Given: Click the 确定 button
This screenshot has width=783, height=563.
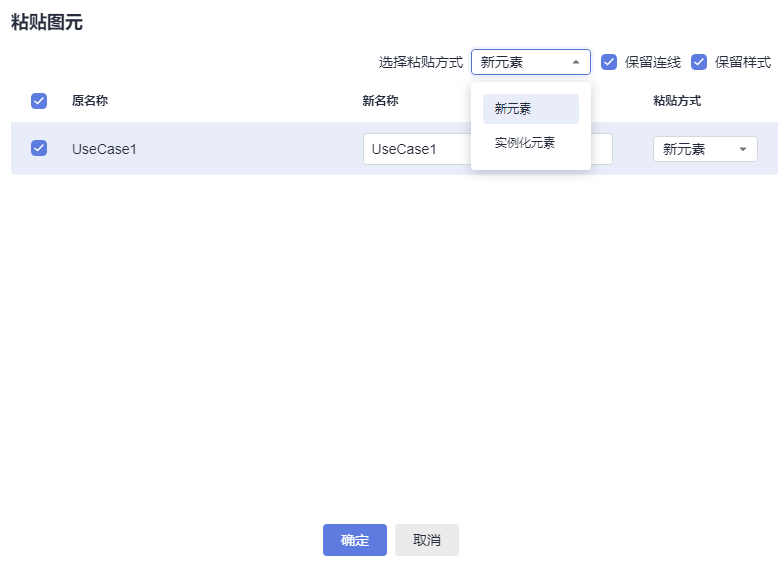Looking at the screenshot, I should pyautogui.click(x=355, y=540).
